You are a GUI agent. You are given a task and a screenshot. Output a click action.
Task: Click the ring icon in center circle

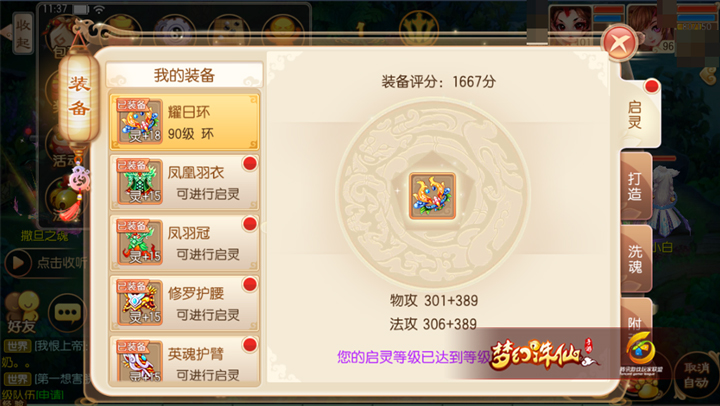432,196
